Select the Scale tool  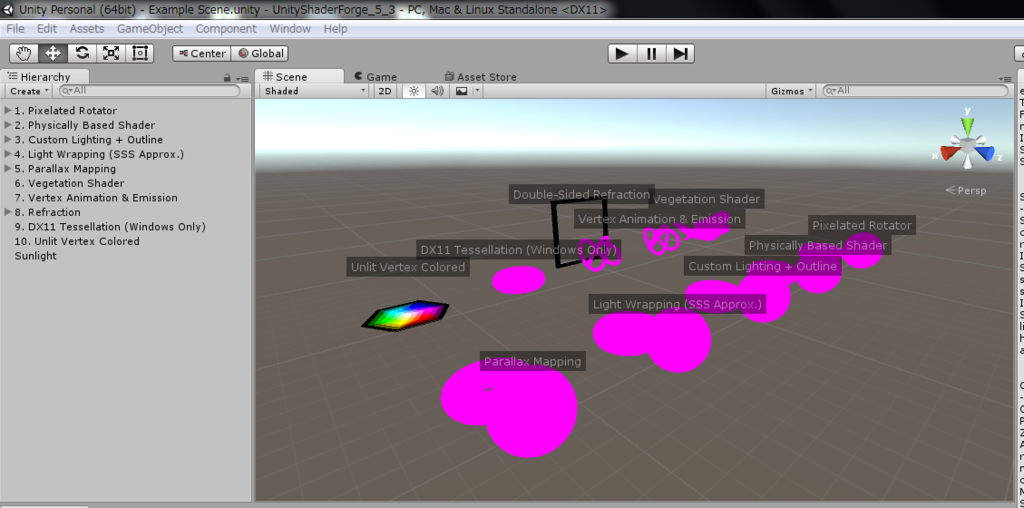pyautogui.click(x=111, y=54)
